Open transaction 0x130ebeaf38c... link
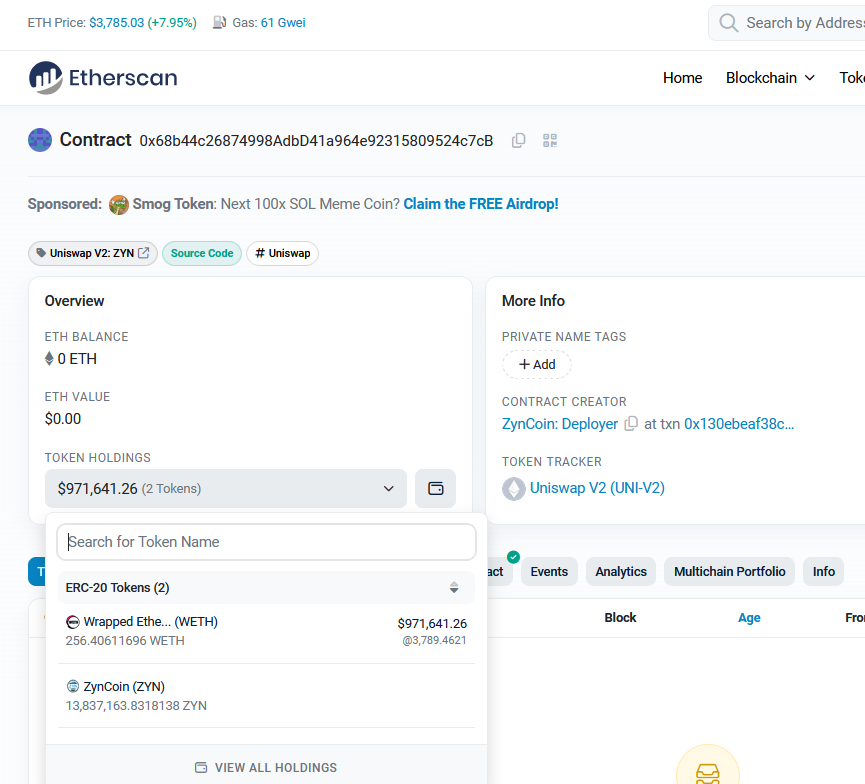The width and height of the screenshot is (865, 784). point(739,424)
